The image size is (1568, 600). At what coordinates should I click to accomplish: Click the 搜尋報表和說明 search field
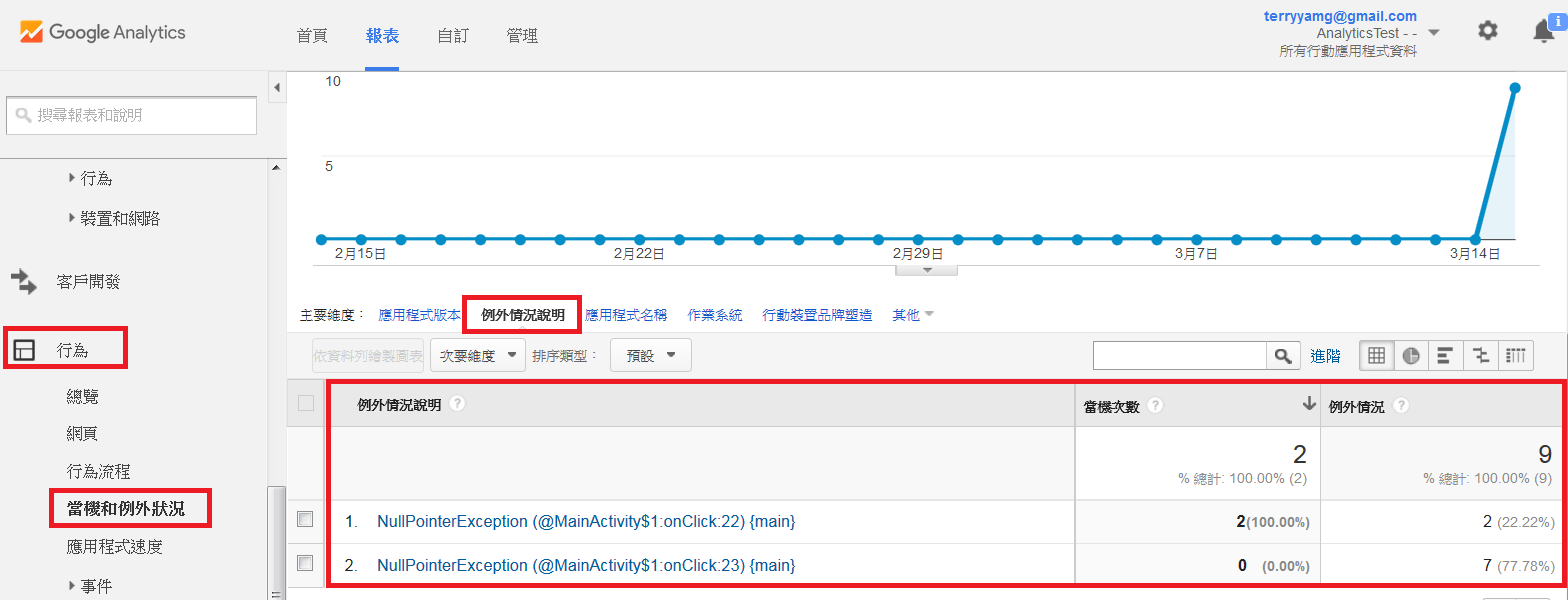[x=131, y=116]
